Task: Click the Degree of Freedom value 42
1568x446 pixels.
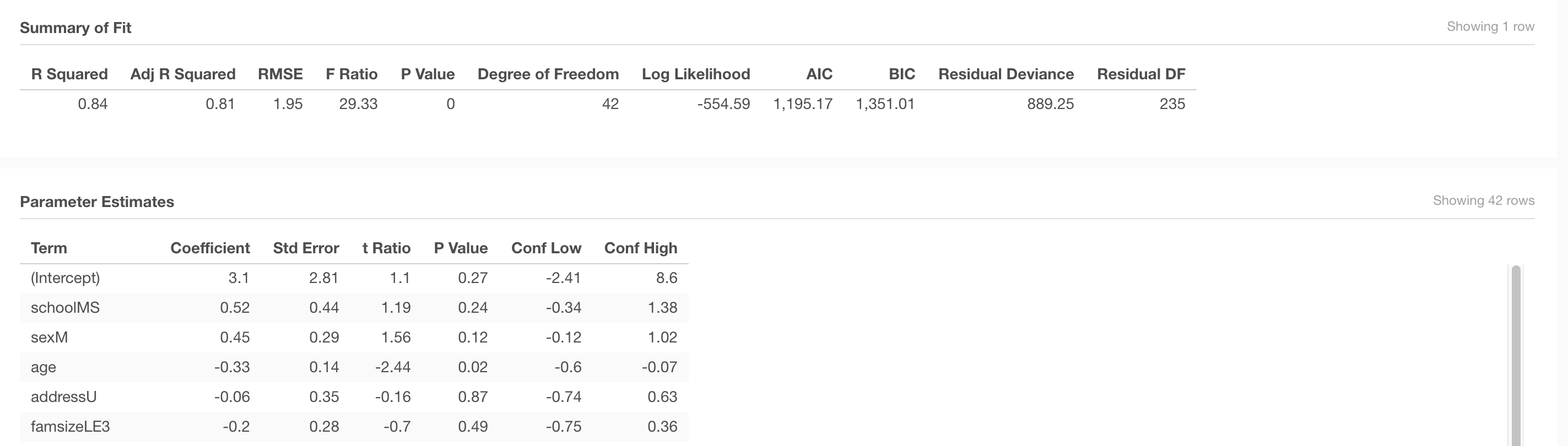Action: (x=610, y=104)
